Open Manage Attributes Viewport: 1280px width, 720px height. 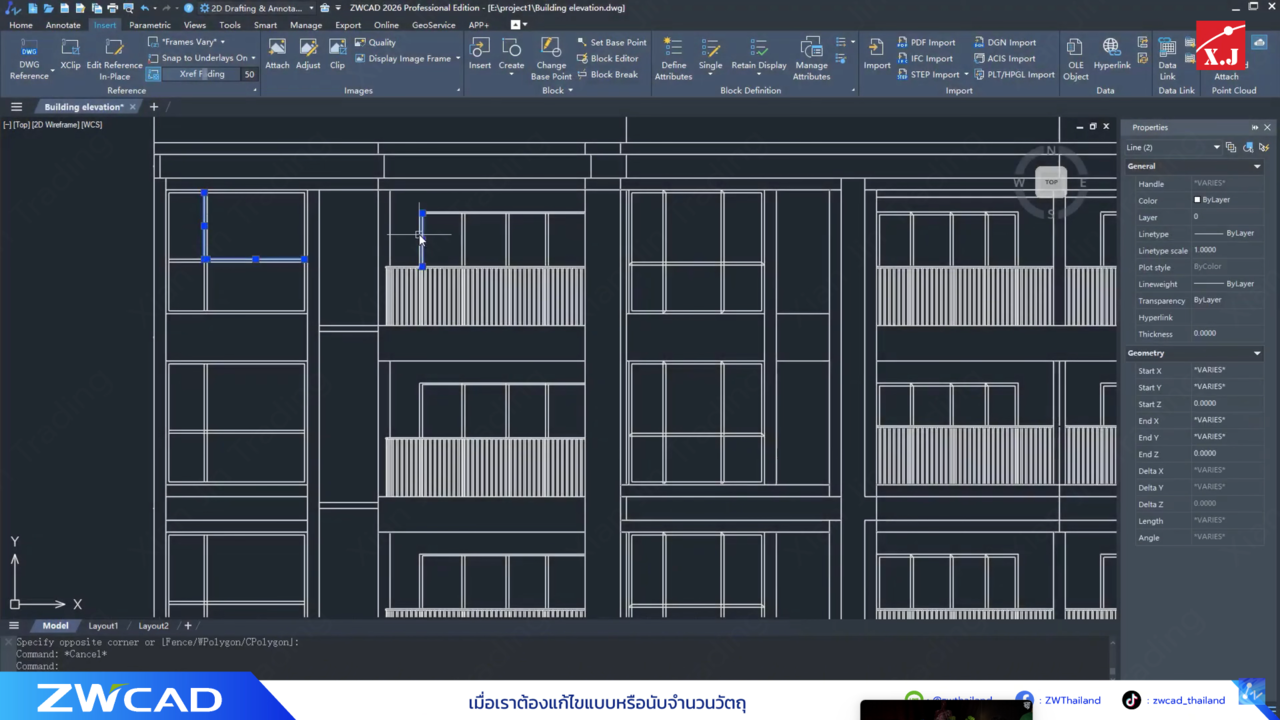[x=811, y=59]
